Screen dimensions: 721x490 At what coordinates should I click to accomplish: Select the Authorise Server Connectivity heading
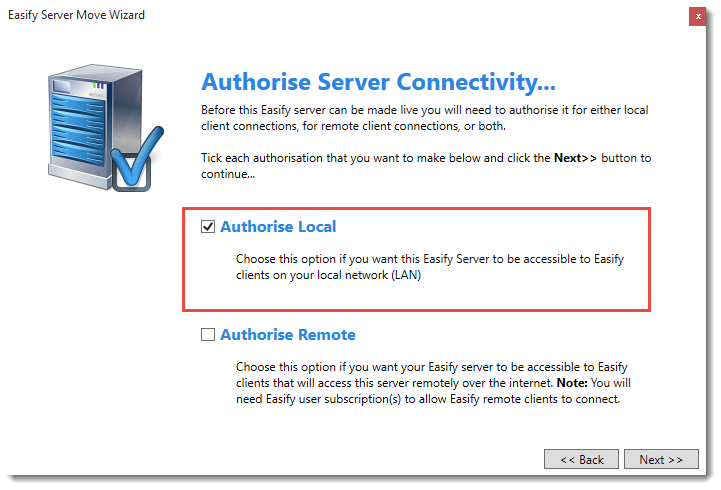[378, 82]
